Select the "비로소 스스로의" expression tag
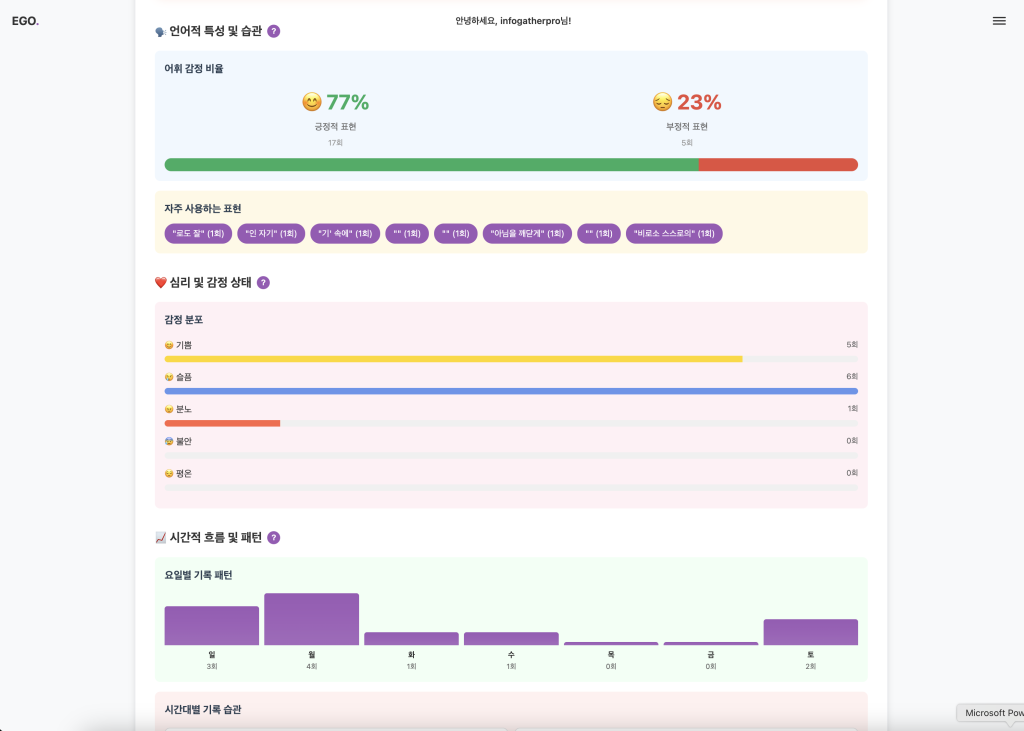Image resolution: width=1024 pixels, height=731 pixels. [x=674, y=234]
